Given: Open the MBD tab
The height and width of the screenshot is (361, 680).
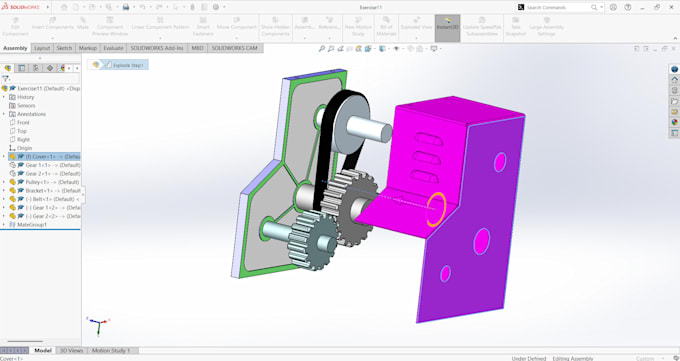Looking at the screenshot, I should coord(197,48).
